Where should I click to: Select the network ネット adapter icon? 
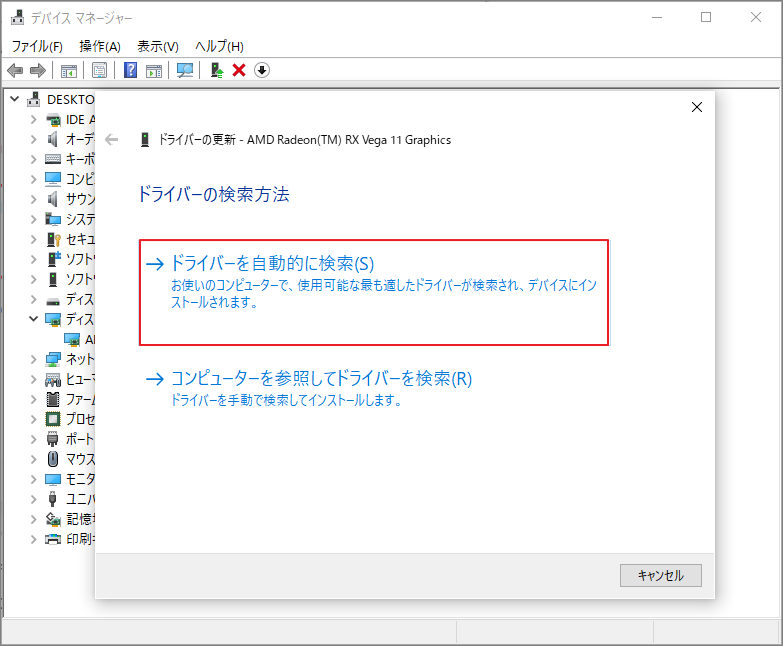[53, 359]
